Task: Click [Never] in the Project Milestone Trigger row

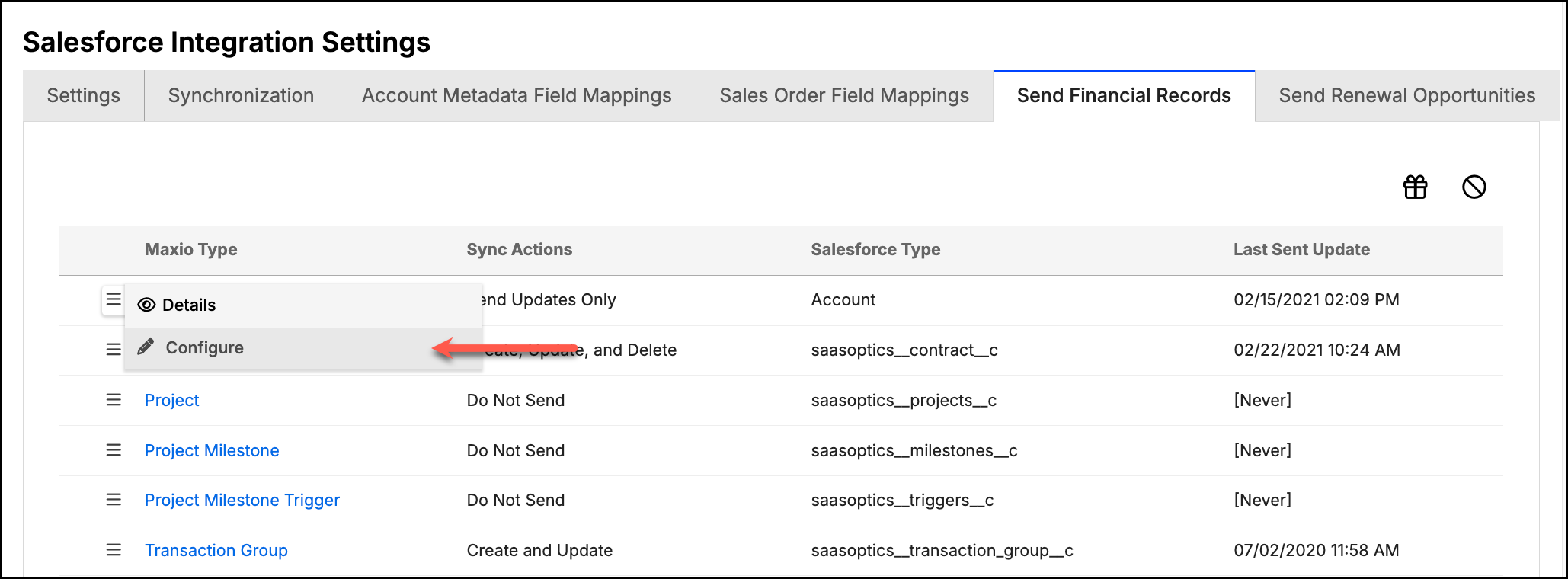Action: pos(1262,500)
